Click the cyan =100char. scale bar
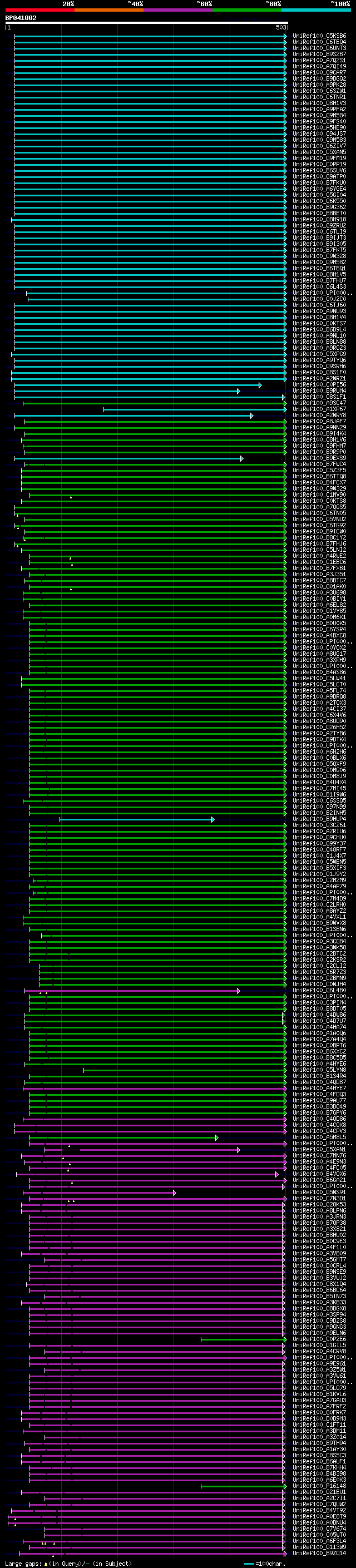Viewport: 356px width, 1568px height. [x=249, y=1564]
